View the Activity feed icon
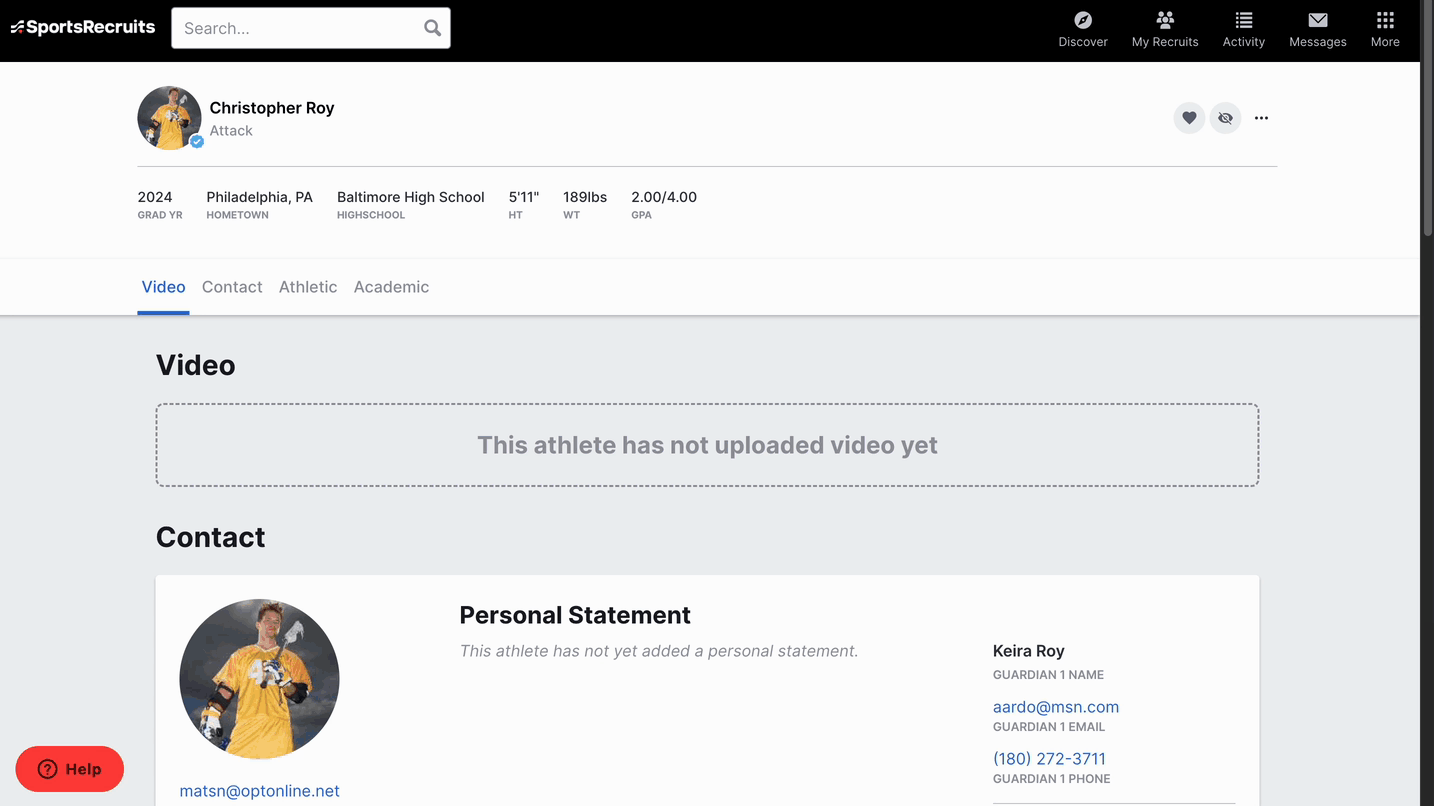This screenshot has height=806, width=1435. tap(1243, 19)
